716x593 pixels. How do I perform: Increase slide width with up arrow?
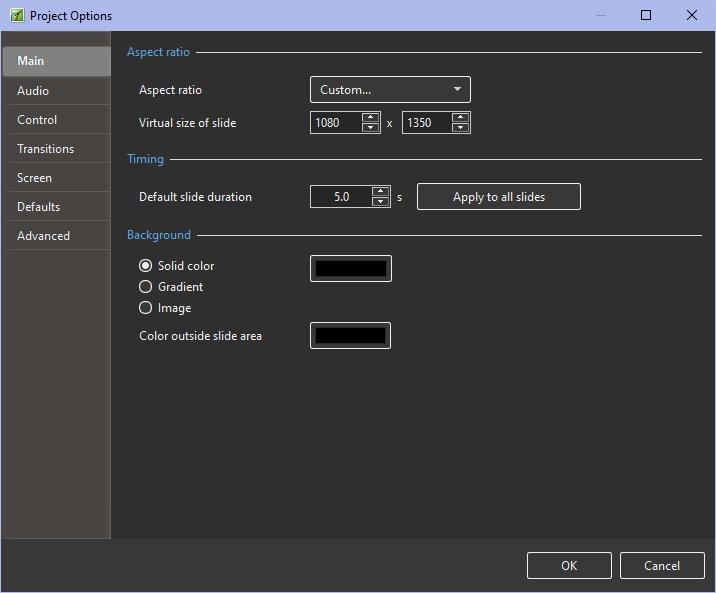[x=369, y=117]
